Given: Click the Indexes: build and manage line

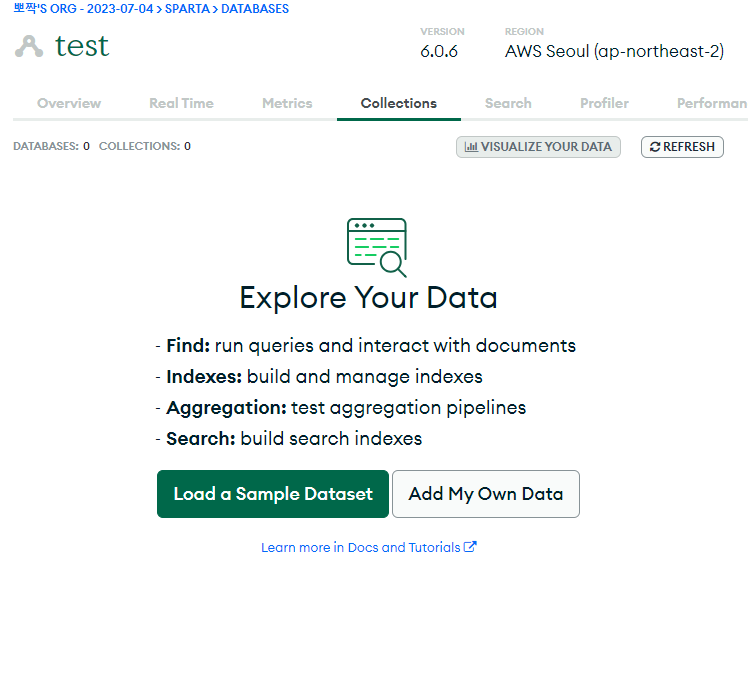Looking at the screenshot, I should [319, 376].
